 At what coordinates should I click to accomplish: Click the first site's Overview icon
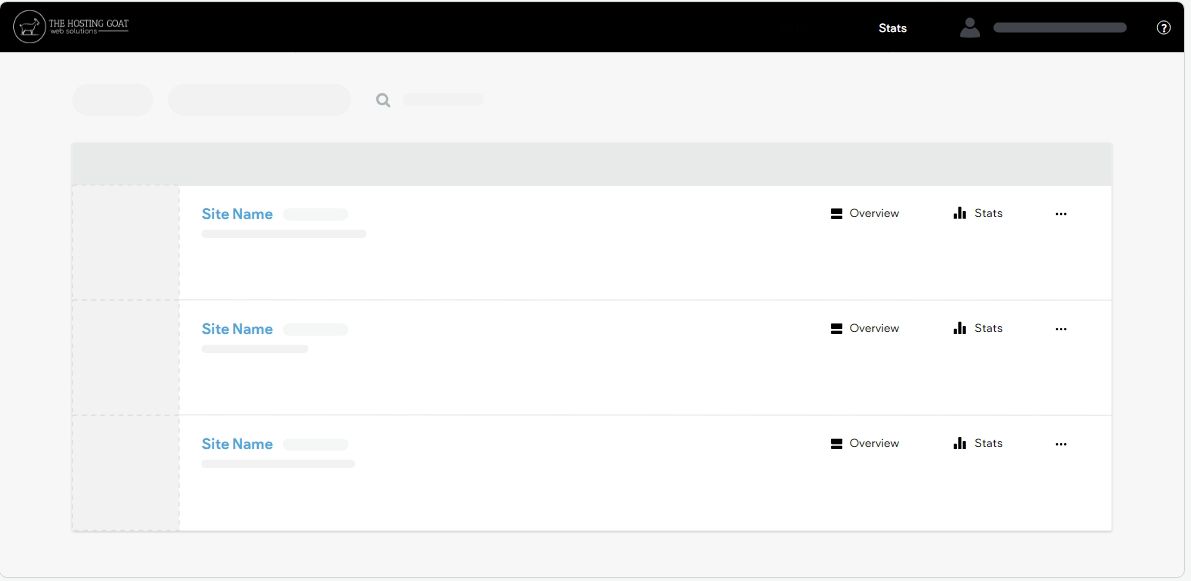click(837, 214)
